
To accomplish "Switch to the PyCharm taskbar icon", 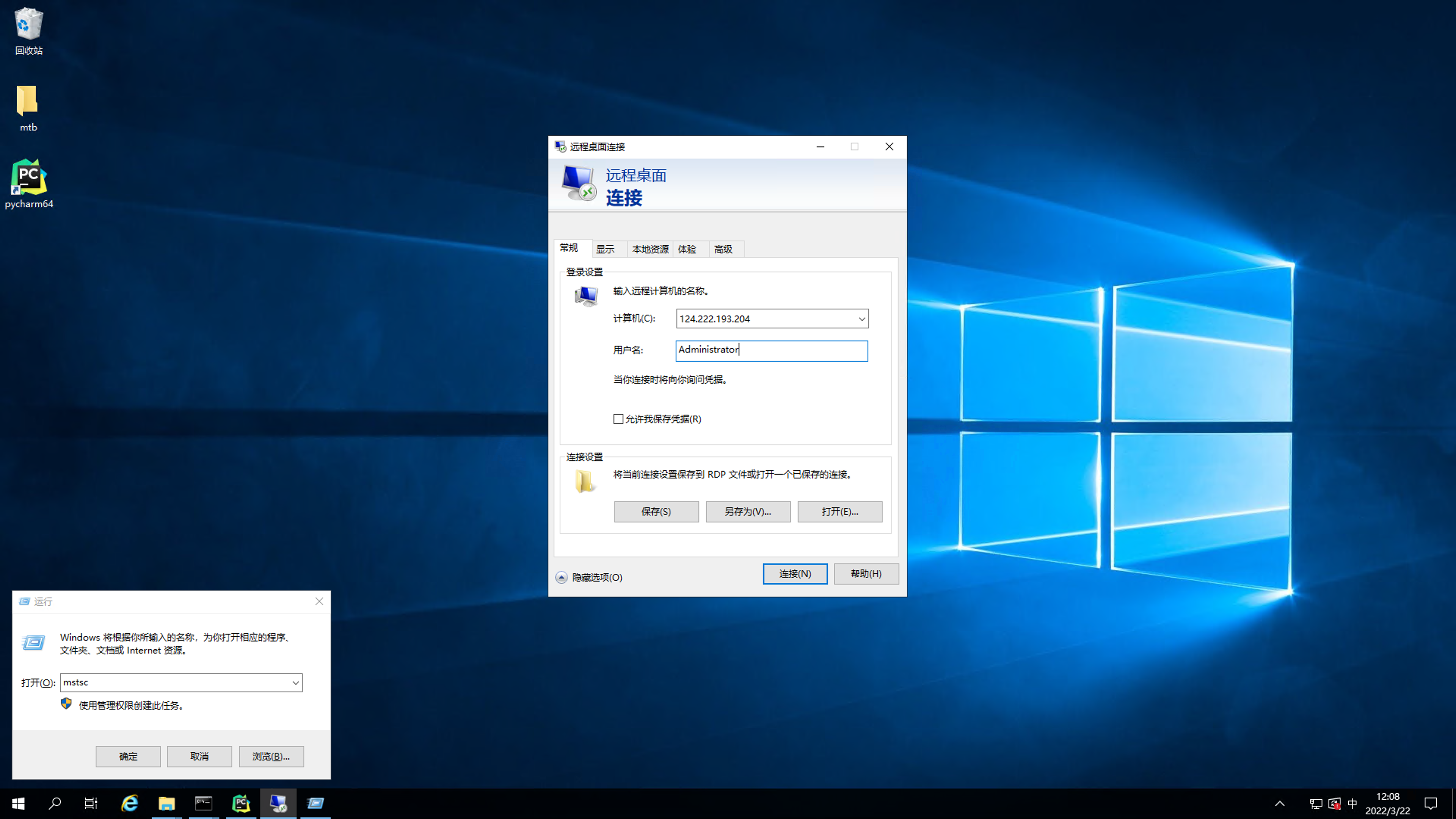I will tap(241, 803).
